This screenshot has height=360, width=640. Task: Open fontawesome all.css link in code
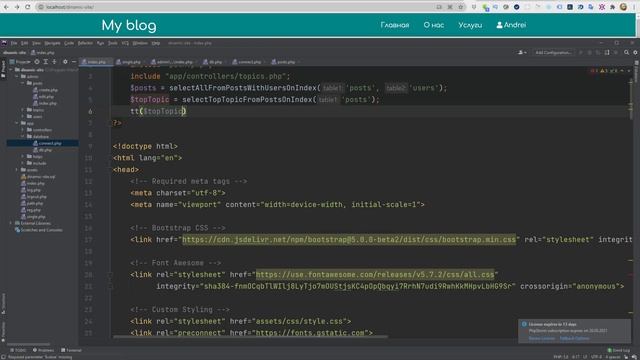[375, 275]
